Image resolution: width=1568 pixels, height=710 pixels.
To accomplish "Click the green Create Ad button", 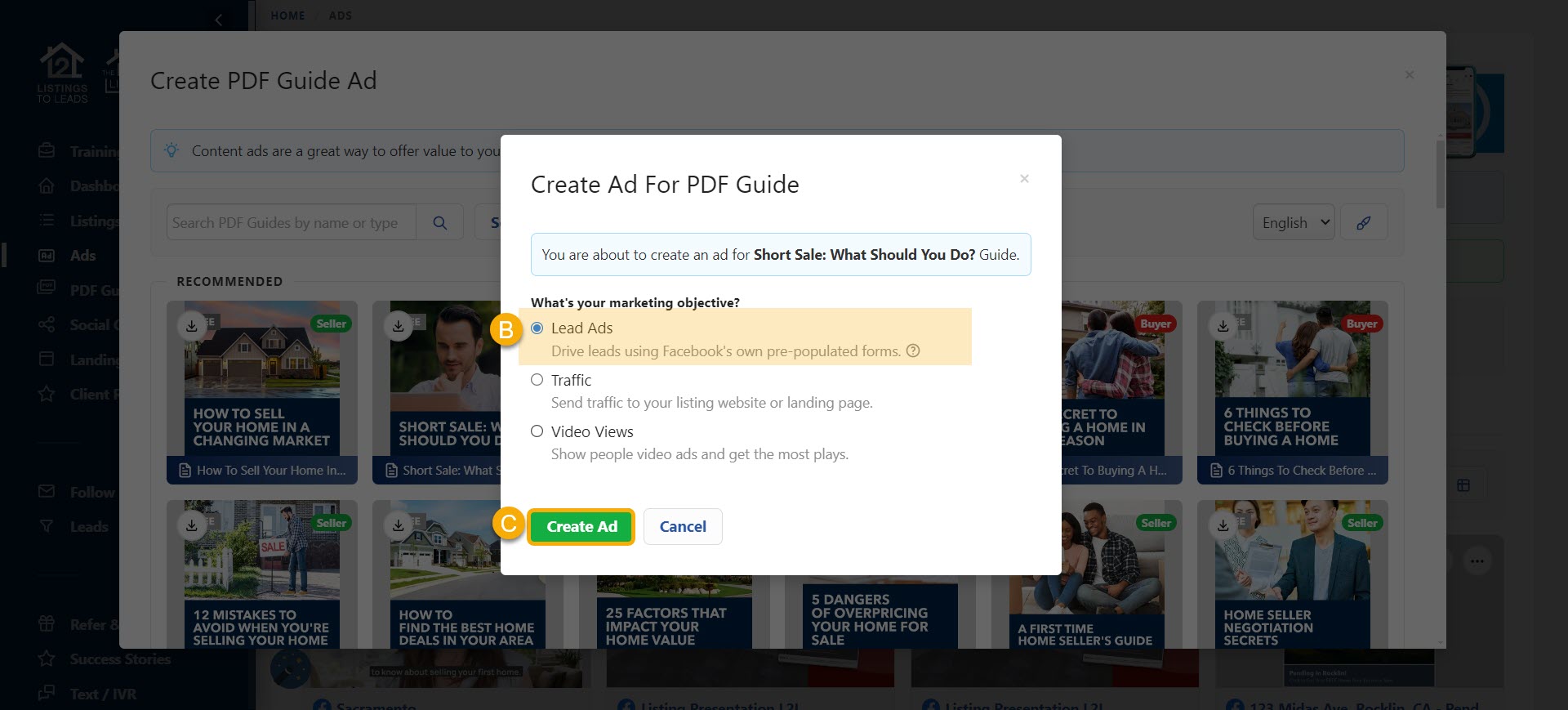I will point(581,527).
